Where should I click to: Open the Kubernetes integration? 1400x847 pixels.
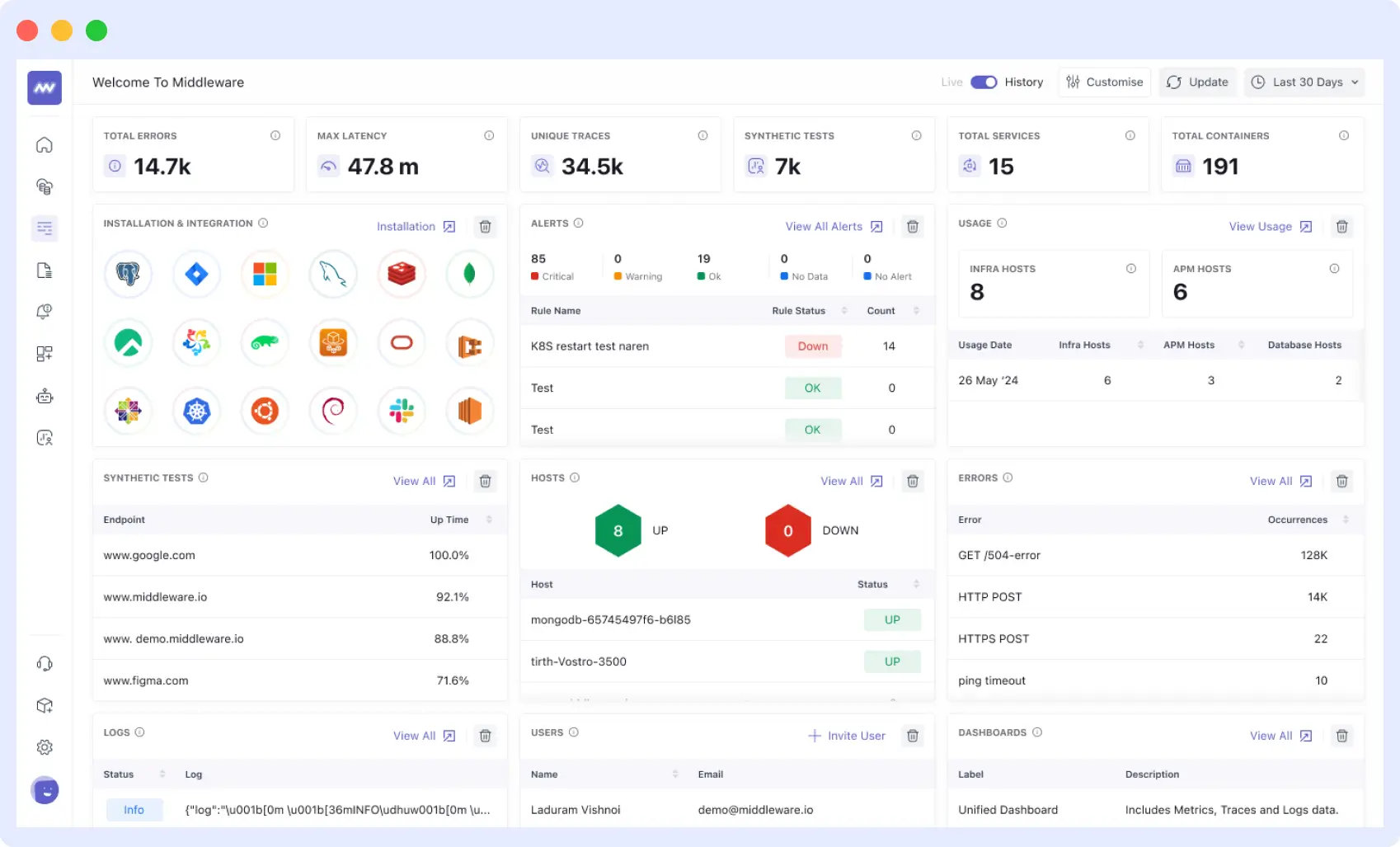[196, 411]
